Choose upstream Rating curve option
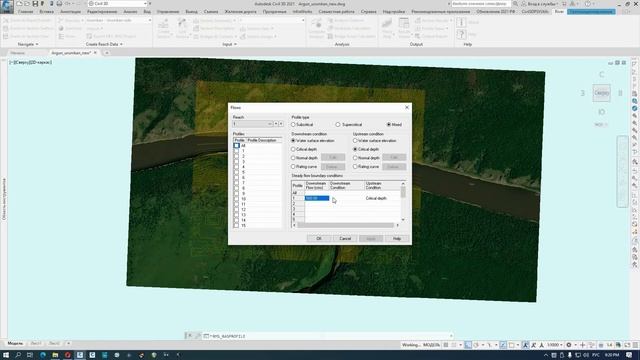640x360 pixels. 355,167
